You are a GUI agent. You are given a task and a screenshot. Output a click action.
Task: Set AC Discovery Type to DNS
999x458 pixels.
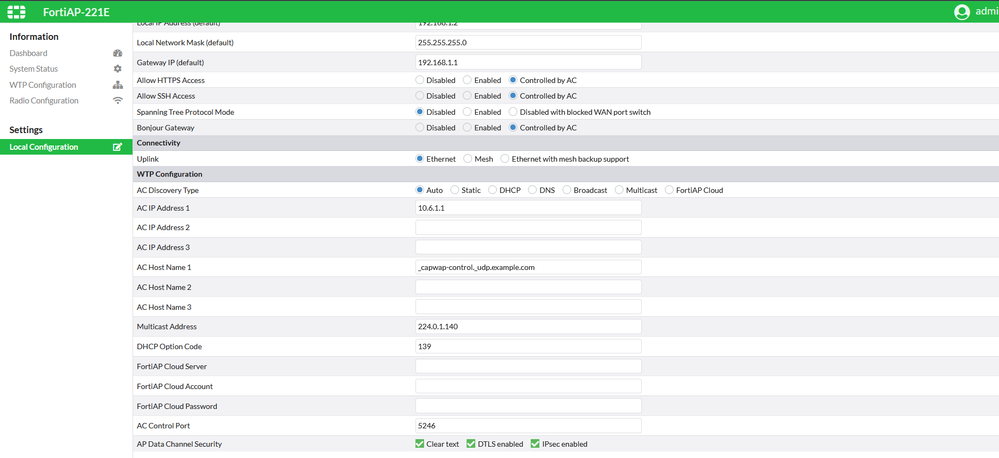[x=532, y=190]
